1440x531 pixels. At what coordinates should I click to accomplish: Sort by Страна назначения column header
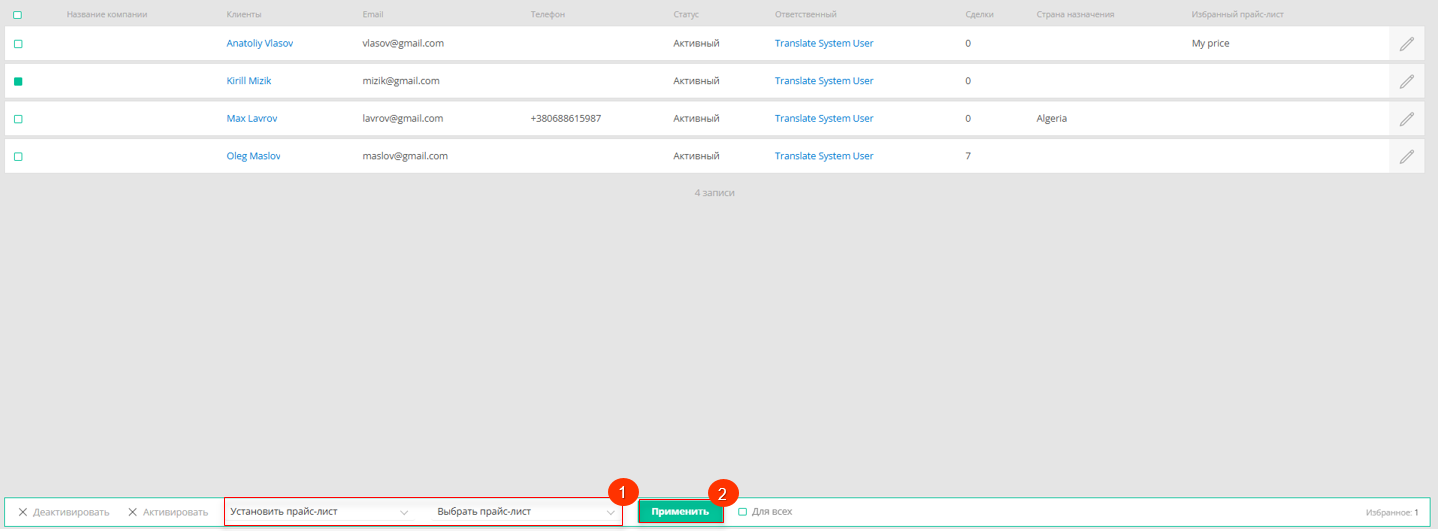(1076, 15)
